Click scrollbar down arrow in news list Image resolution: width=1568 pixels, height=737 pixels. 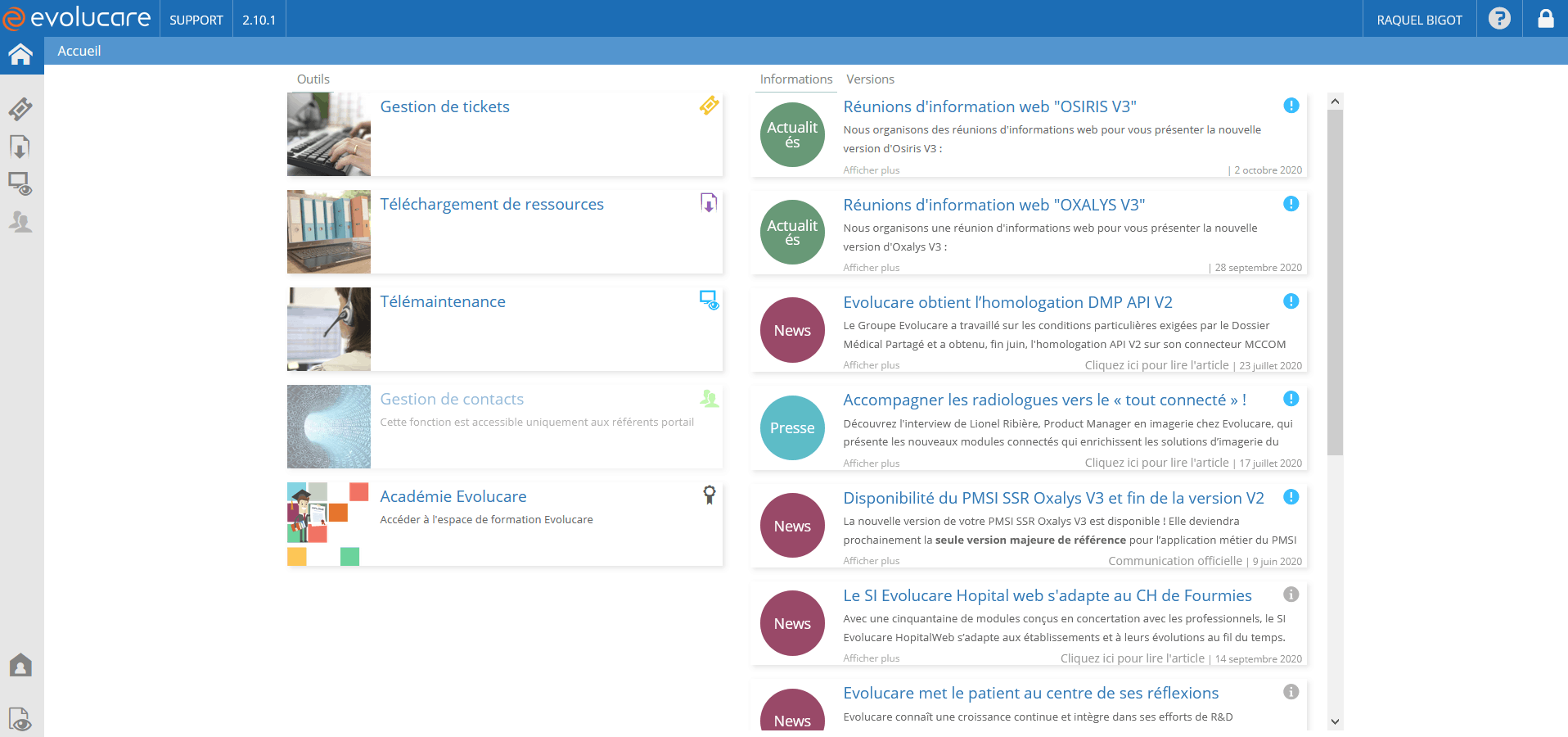click(x=1335, y=721)
